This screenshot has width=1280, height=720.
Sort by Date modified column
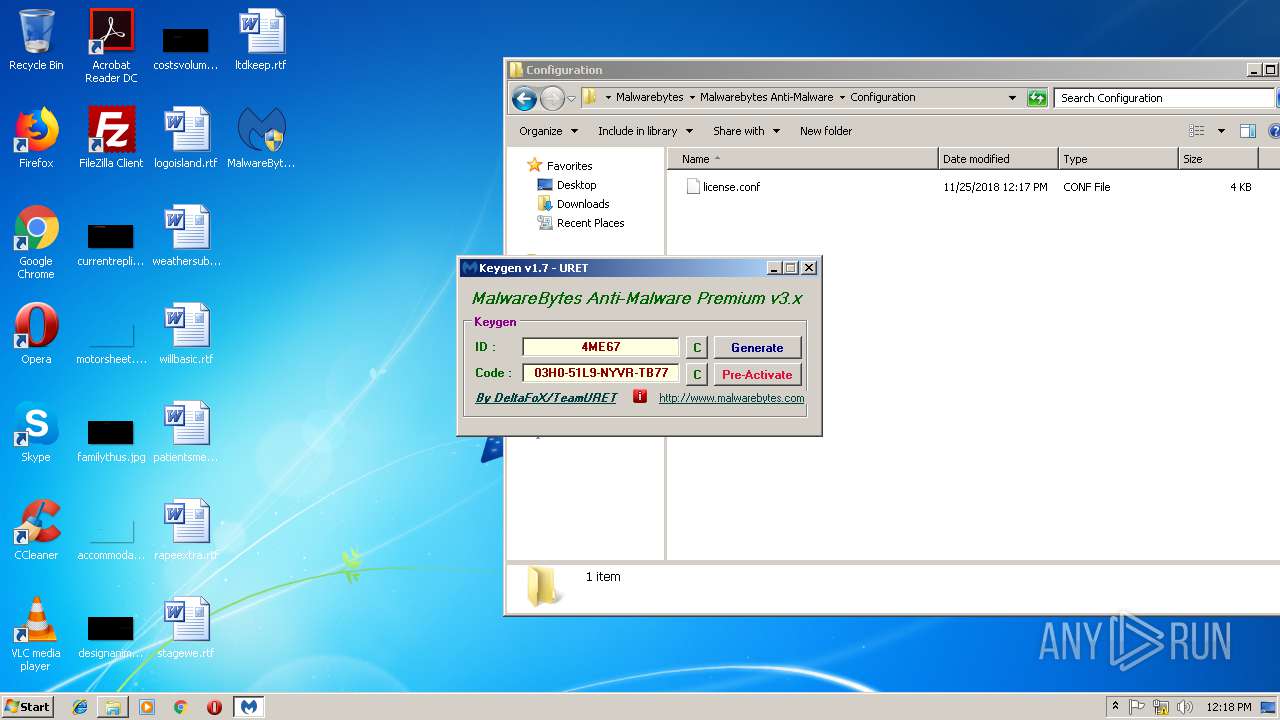point(998,159)
